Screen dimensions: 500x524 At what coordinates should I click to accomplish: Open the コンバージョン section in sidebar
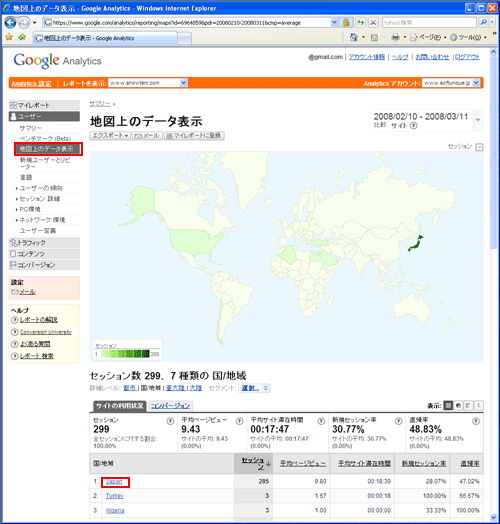click(x=44, y=265)
